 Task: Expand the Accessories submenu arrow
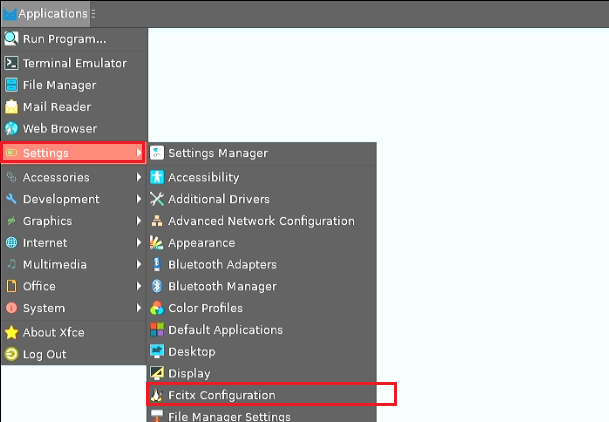pos(139,177)
